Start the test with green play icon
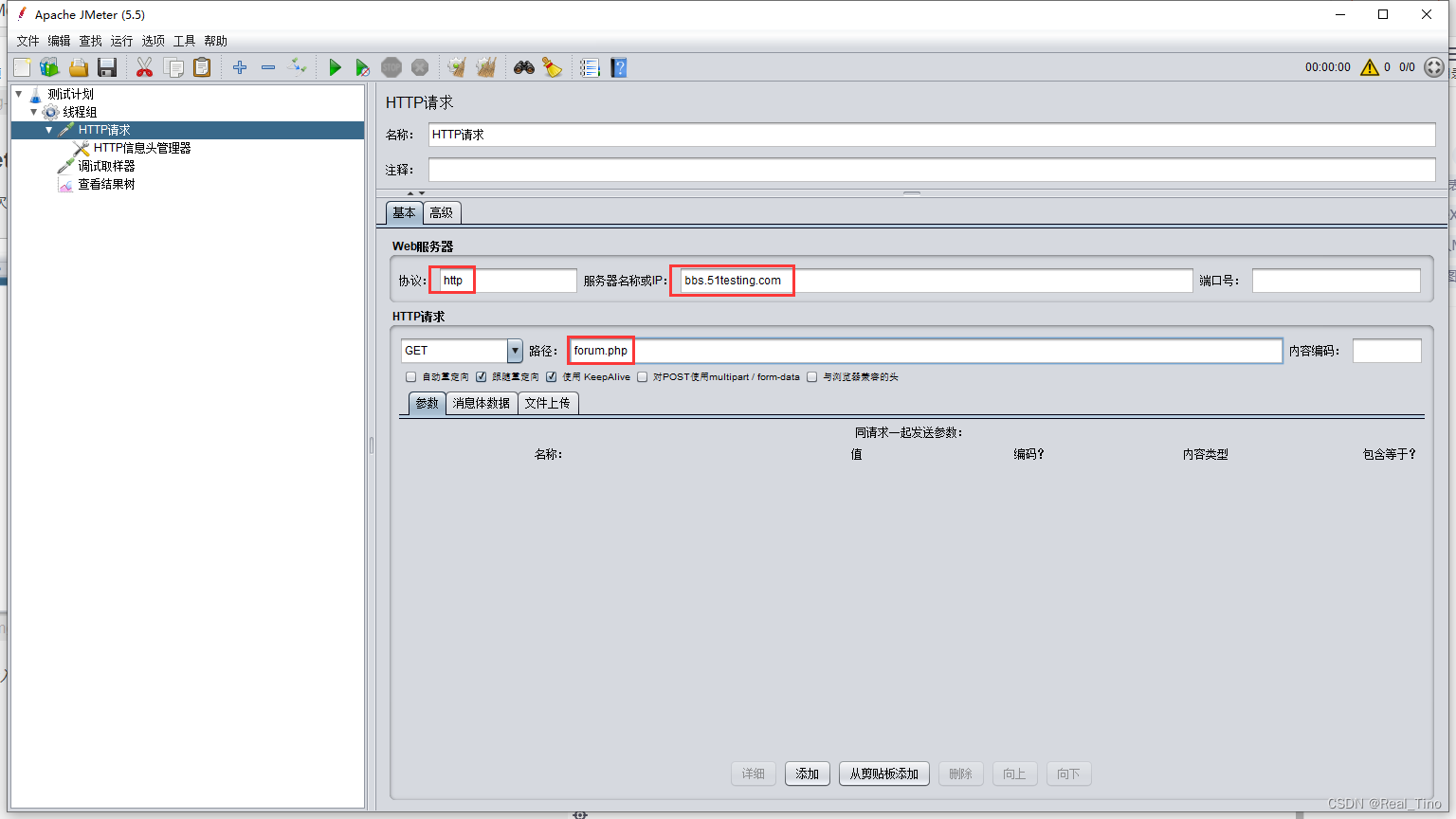Viewport: 1456px width, 819px height. 335,67
